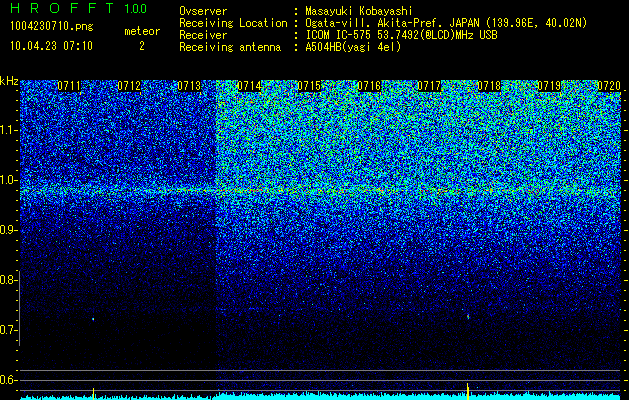The height and width of the screenshot is (400, 629).
Task: Select the filename 1004230710.png
Action: click(52, 27)
